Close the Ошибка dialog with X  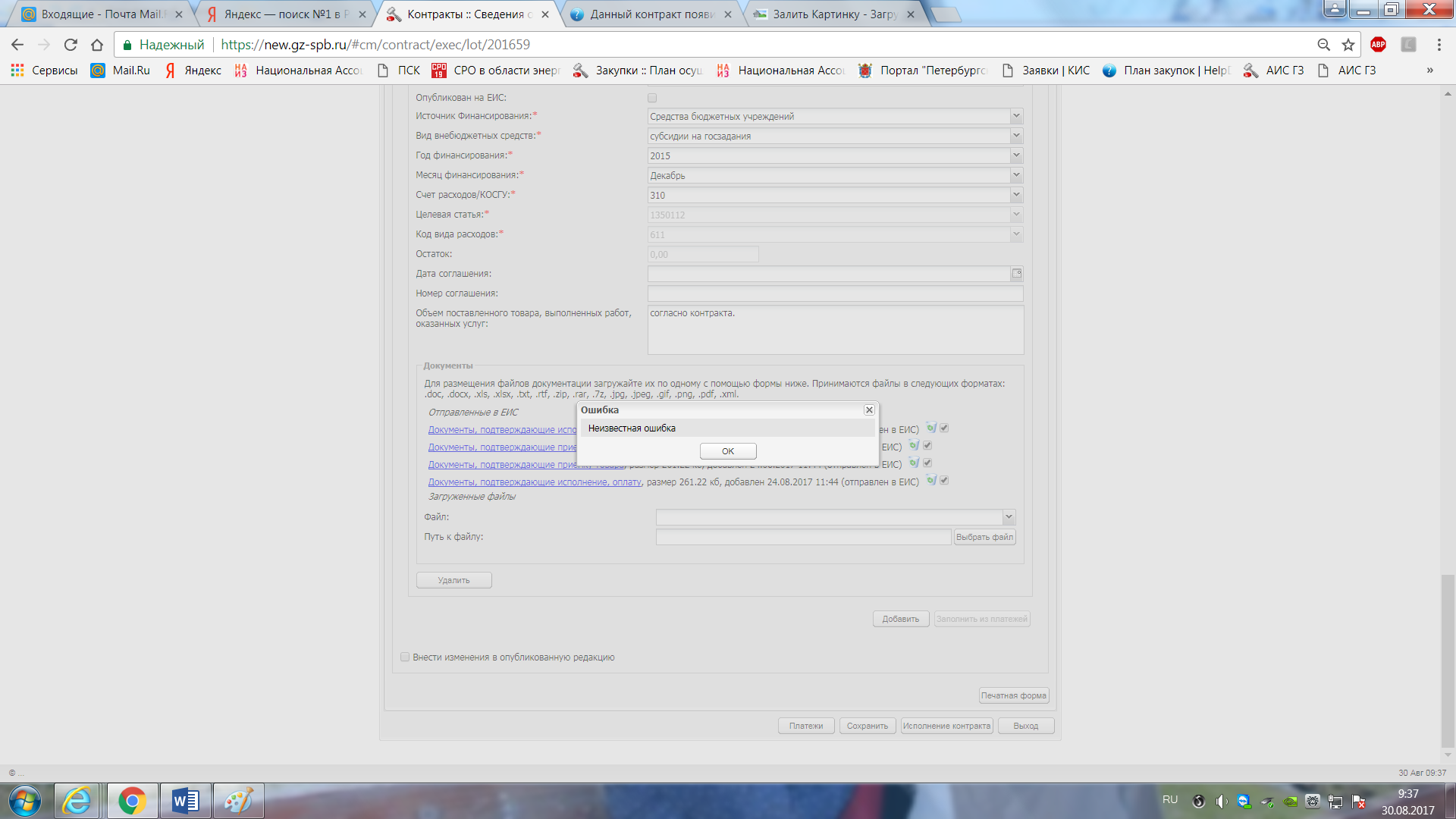click(x=869, y=410)
